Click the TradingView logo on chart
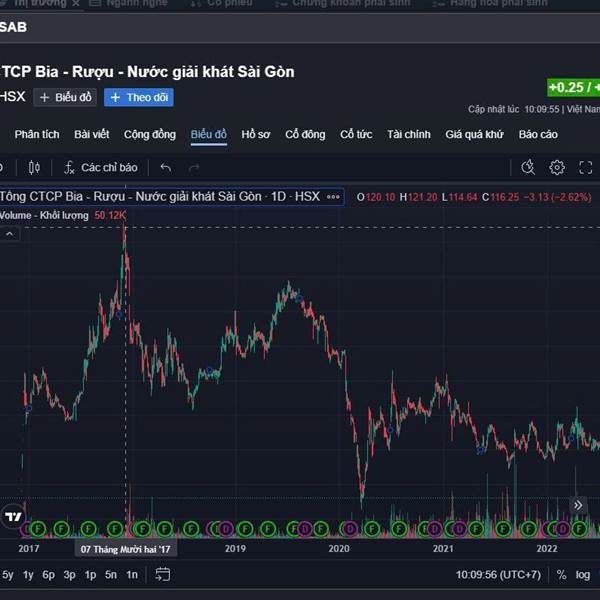This screenshot has width=600, height=600. pos(13,517)
